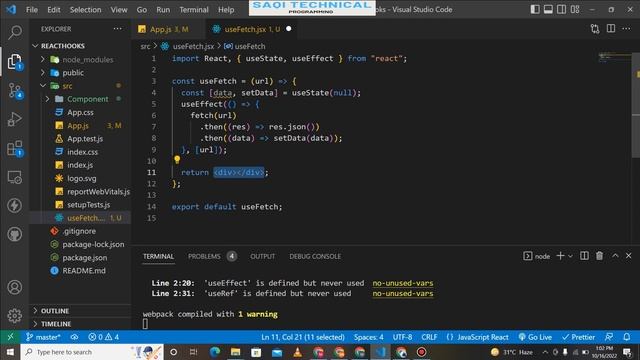This screenshot has width=640, height=360.
Task: Click the Open Changes icon in editor toolbar
Action: coord(595,29)
